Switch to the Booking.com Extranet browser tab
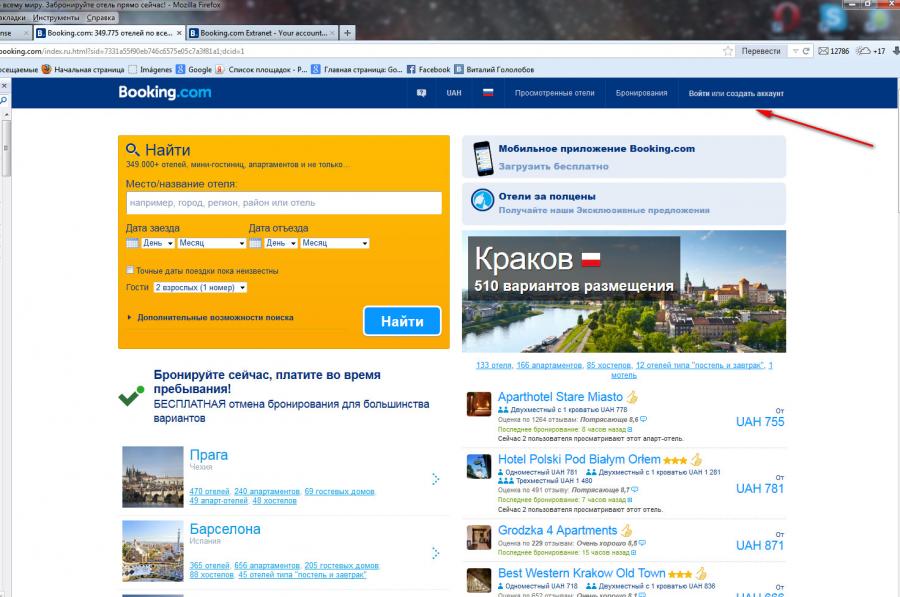This screenshot has width=900, height=597. (261, 31)
